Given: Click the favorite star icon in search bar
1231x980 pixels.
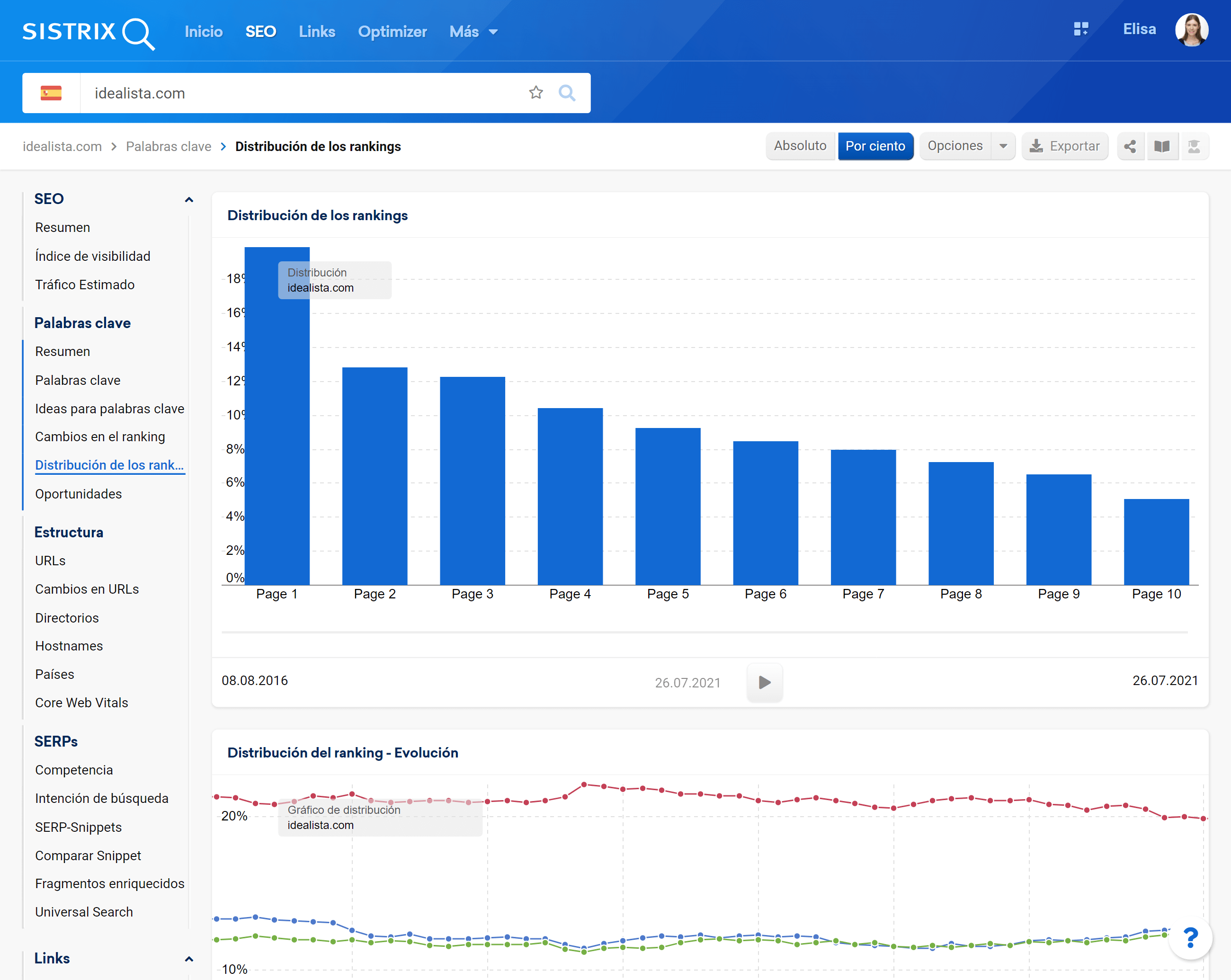Looking at the screenshot, I should 535,92.
